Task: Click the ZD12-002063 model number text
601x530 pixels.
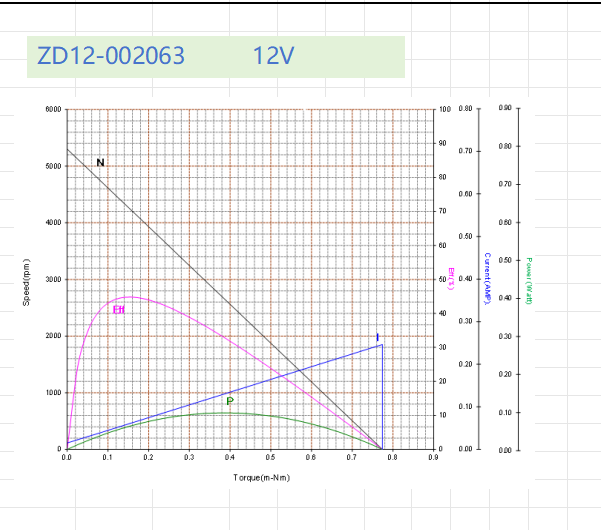Action: 111,56
